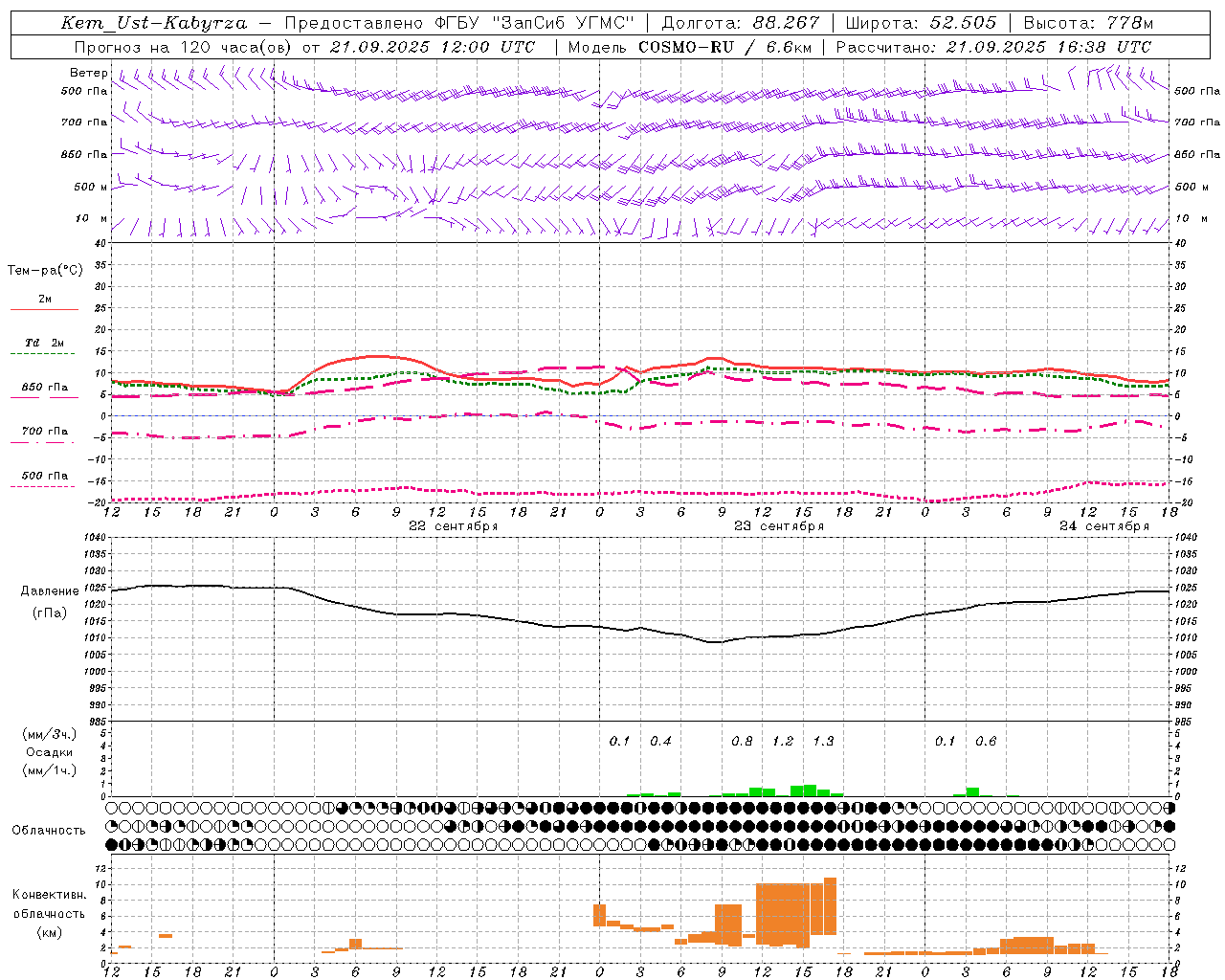Click the 850 гПа temperature legend entry
Screen dimensions: 1225x980
point(44,387)
